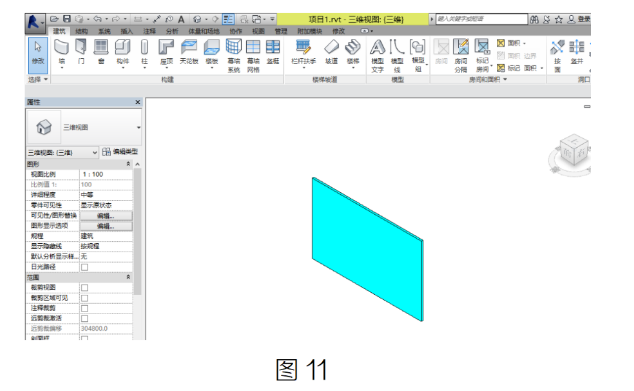Select the Mullion (竖梃) tool
634x391 pixels.
273,52
